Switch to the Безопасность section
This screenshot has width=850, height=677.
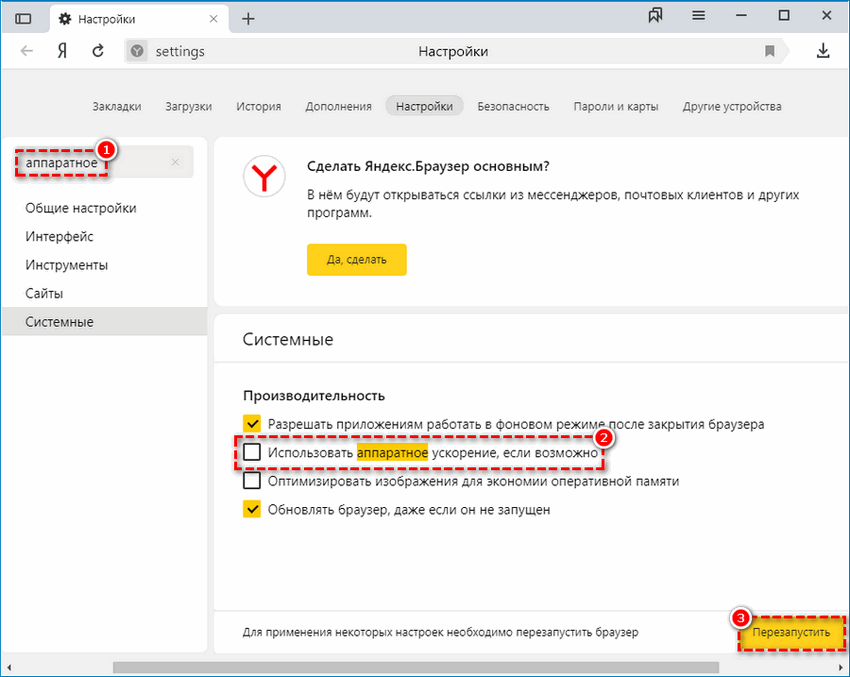[x=513, y=105]
